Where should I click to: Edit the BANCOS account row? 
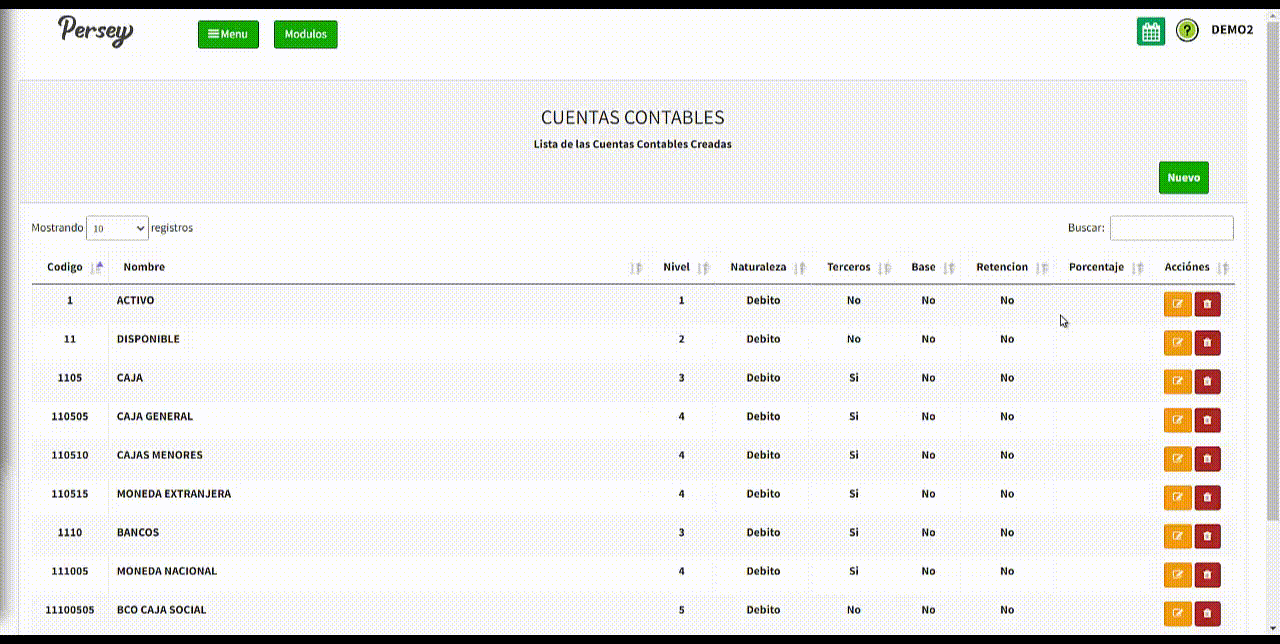pos(1177,536)
